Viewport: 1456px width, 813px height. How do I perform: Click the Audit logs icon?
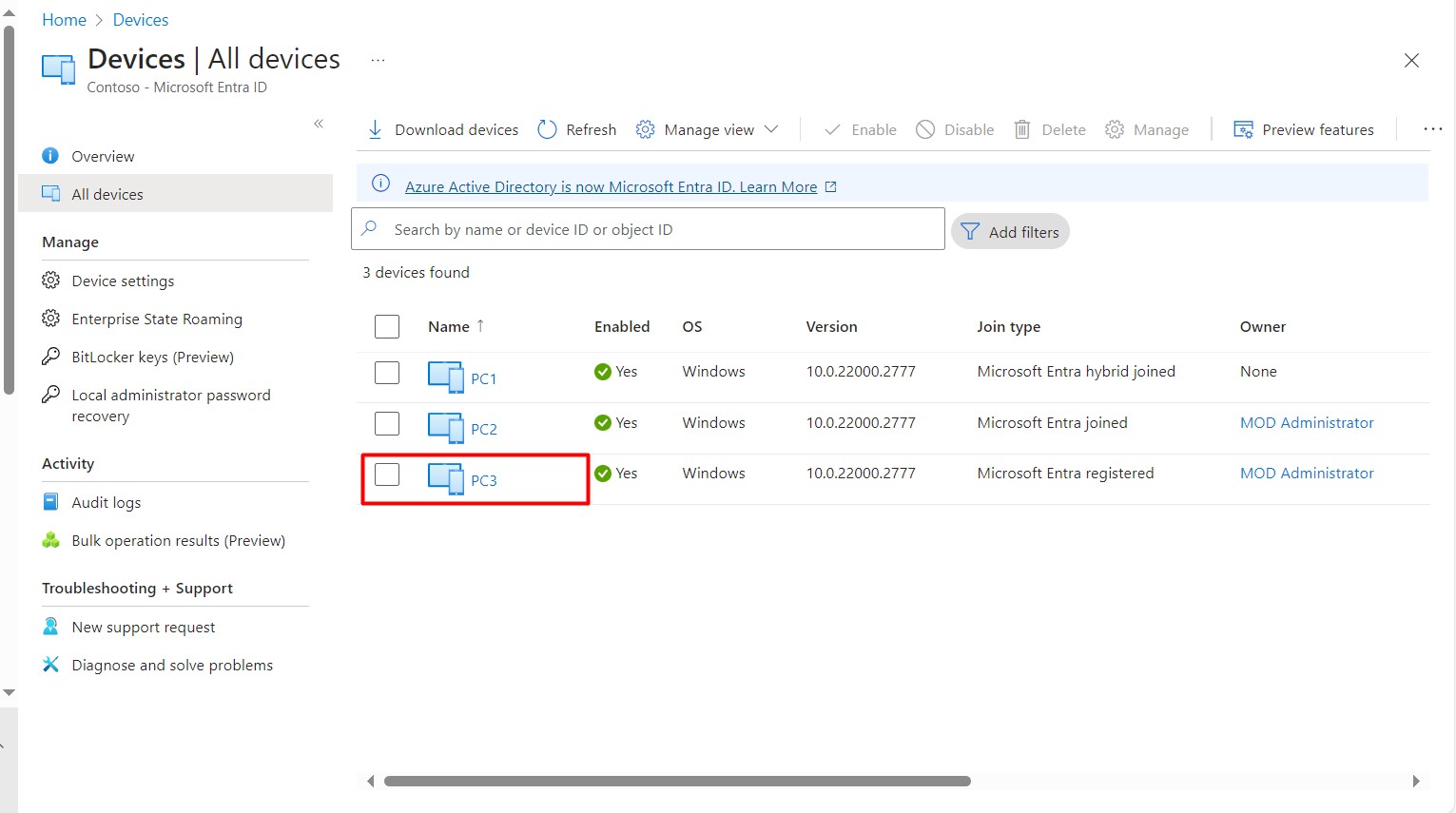[x=50, y=501]
